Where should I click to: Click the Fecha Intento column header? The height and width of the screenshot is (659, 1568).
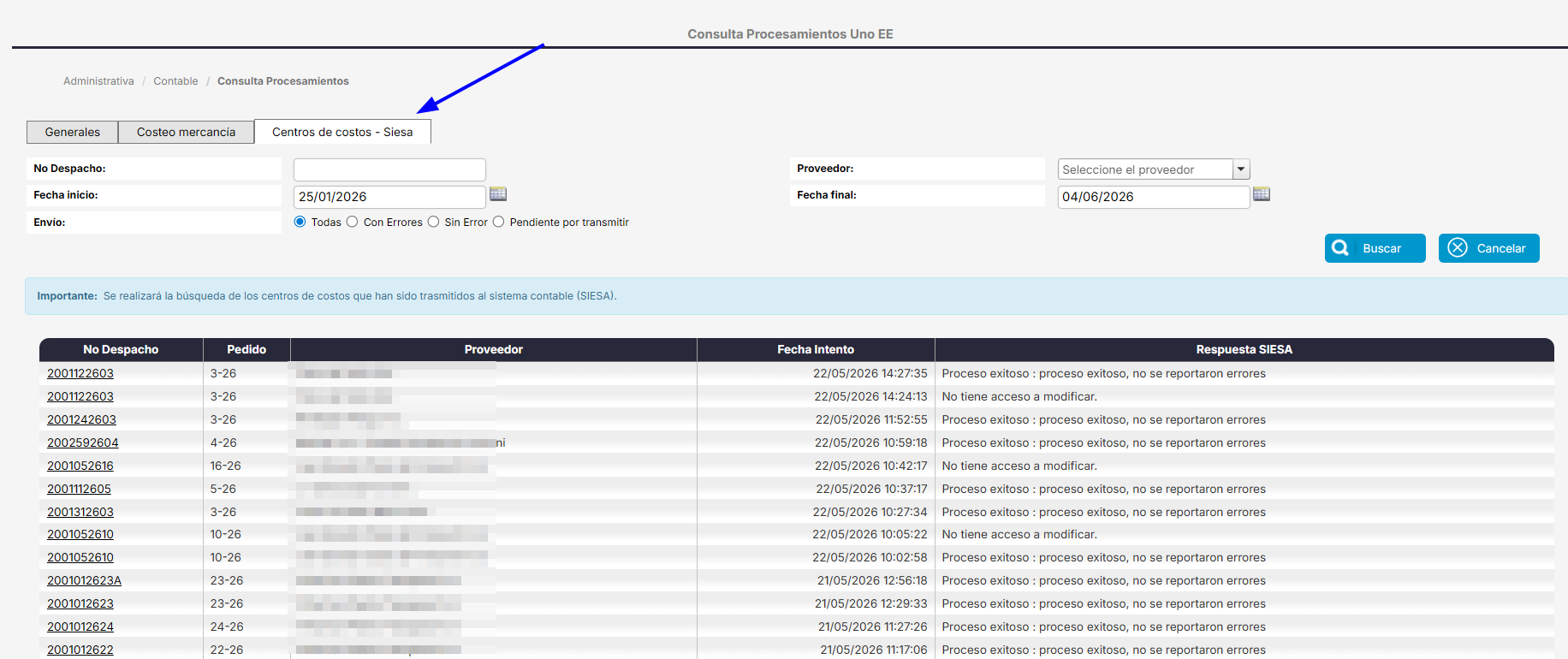pyautogui.click(x=816, y=349)
